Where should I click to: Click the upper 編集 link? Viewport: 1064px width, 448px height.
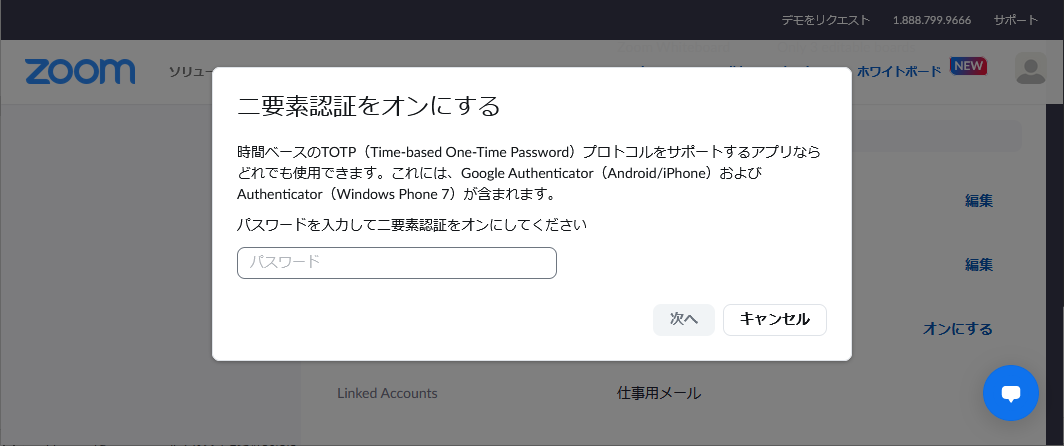point(979,201)
